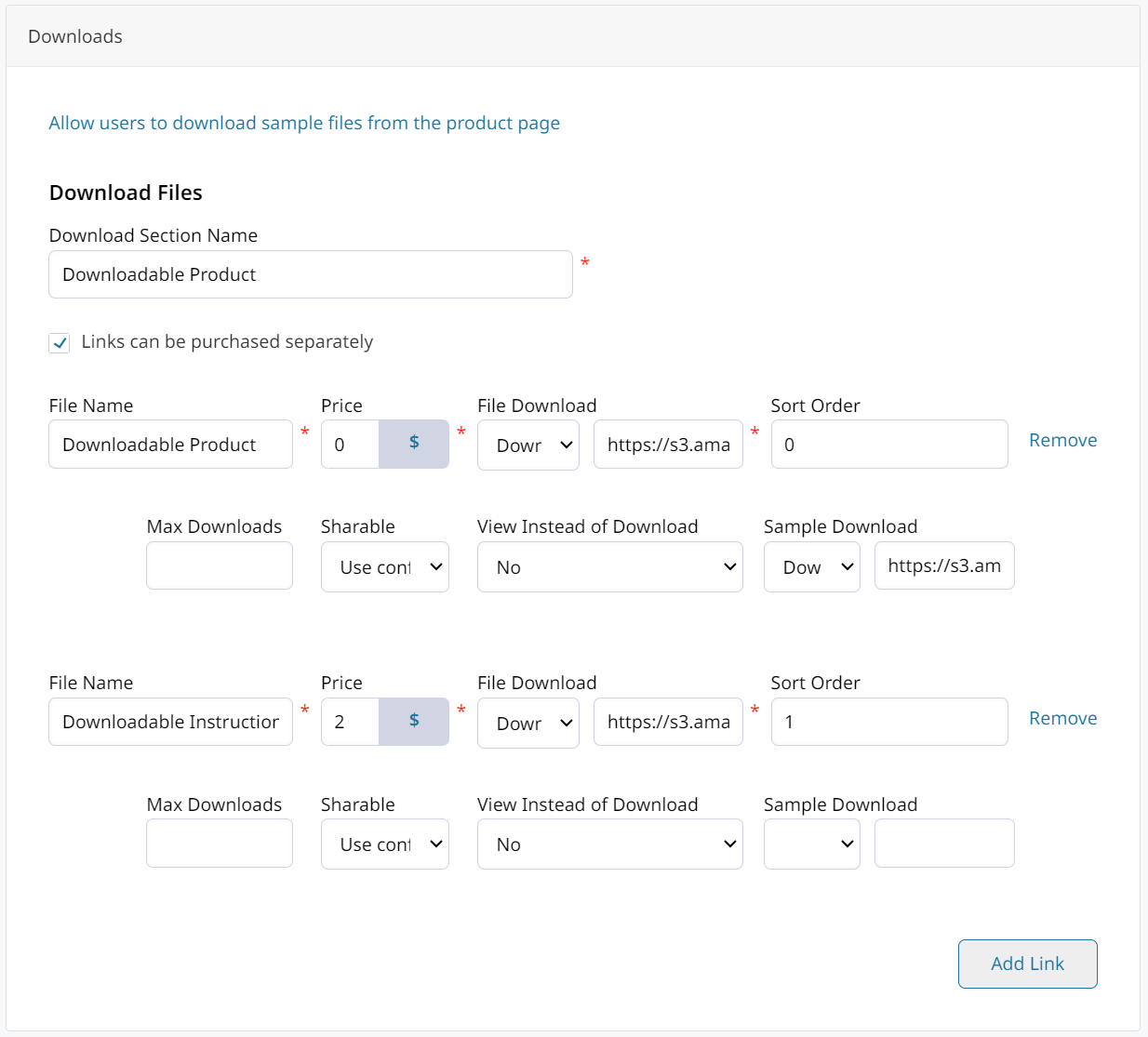Toggle Links can be purchased separately checkbox
The width and height of the screenshot is (1148, 1037).
(60, 343)
